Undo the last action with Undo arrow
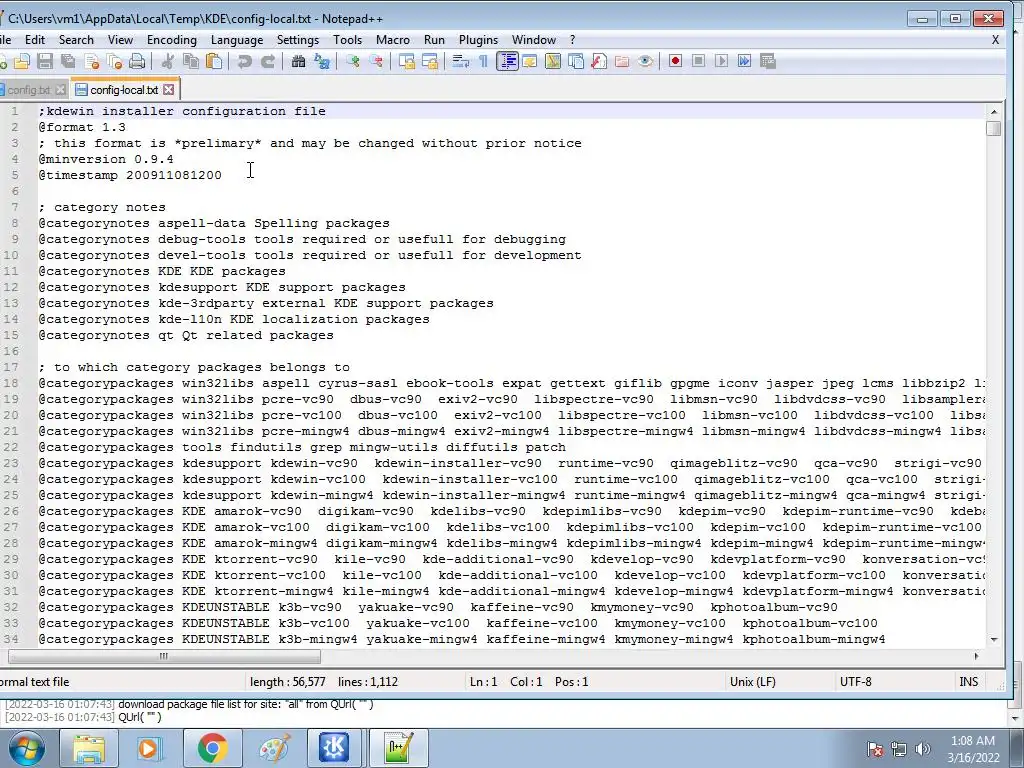The height and width of the screenshot is (768, 1024). 245,61
